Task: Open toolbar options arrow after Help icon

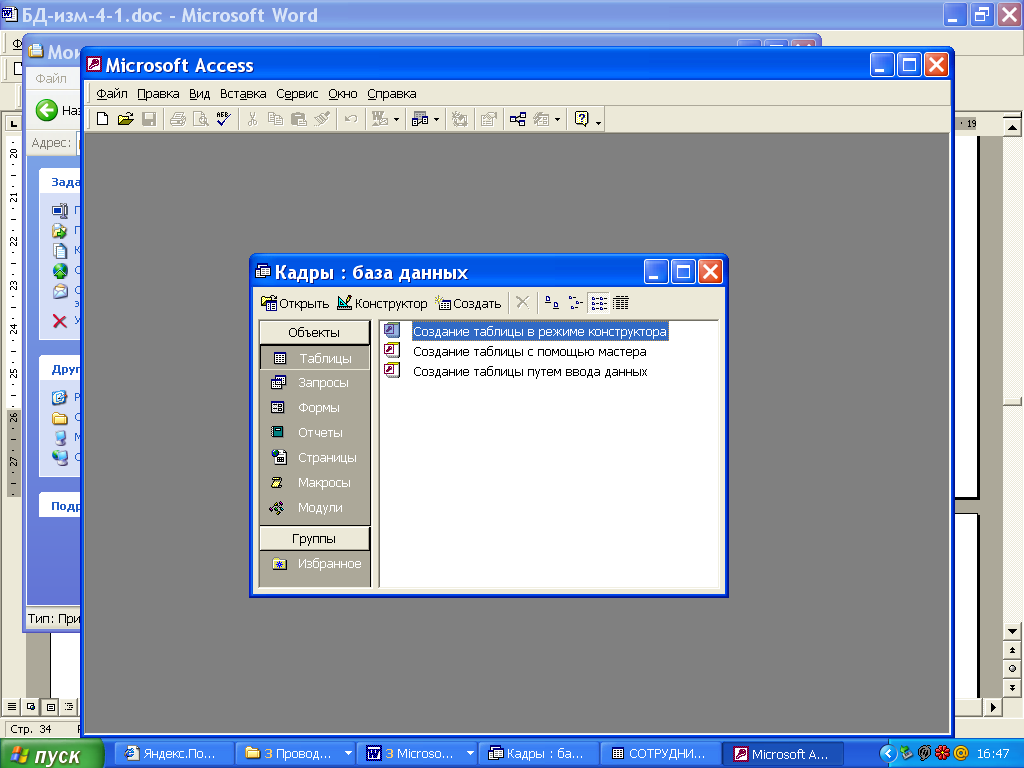Action: [x=598, y=121]
